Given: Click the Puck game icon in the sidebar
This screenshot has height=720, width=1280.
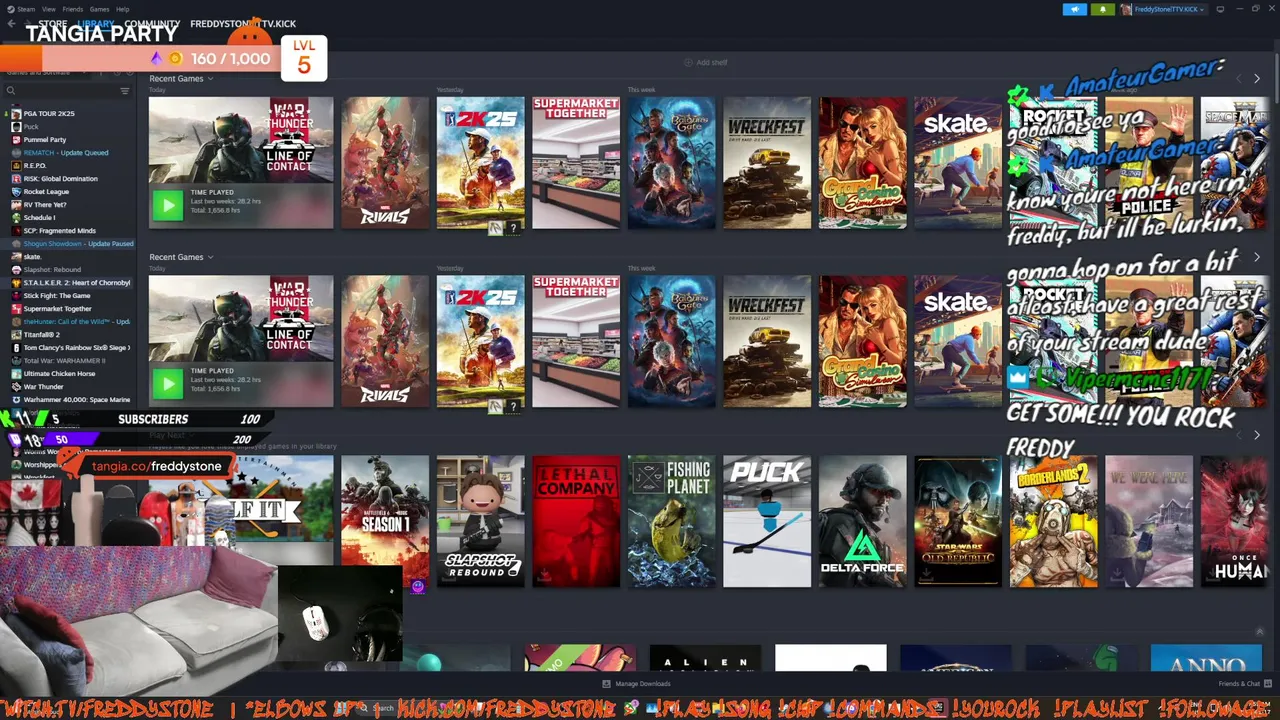Looking at the screenshot, I should click(16, 127).
